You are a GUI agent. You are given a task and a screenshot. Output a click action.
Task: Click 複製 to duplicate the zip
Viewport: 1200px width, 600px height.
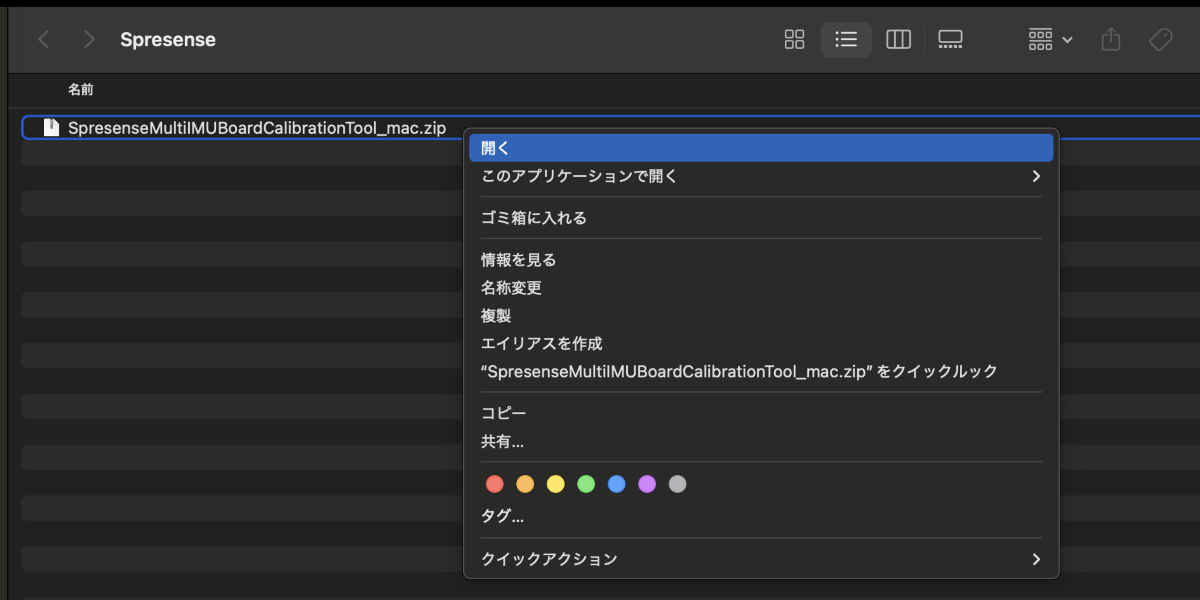point(496,316)
